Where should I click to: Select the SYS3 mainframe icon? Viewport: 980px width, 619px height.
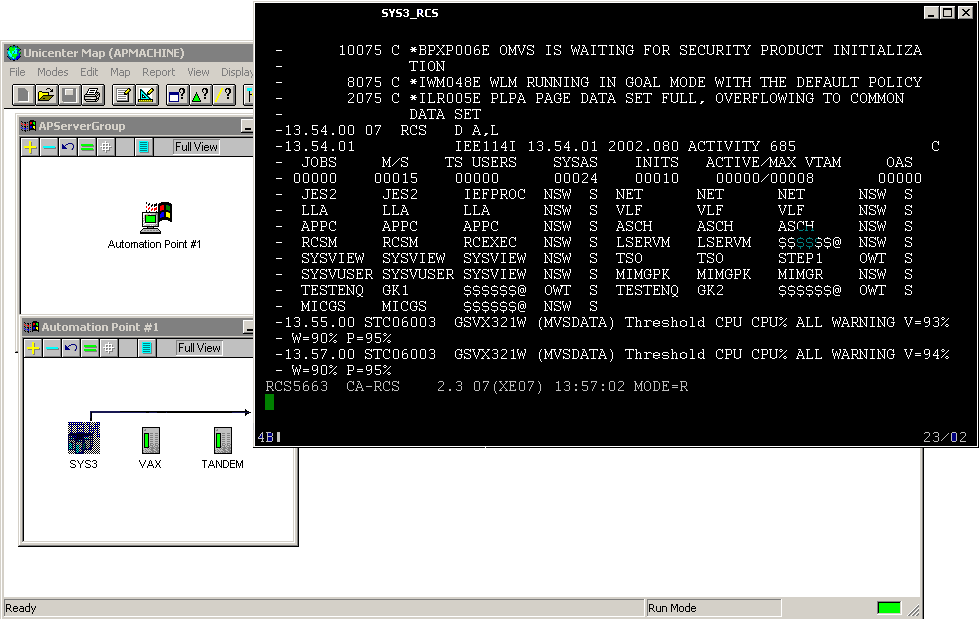[x=84, y=438]
